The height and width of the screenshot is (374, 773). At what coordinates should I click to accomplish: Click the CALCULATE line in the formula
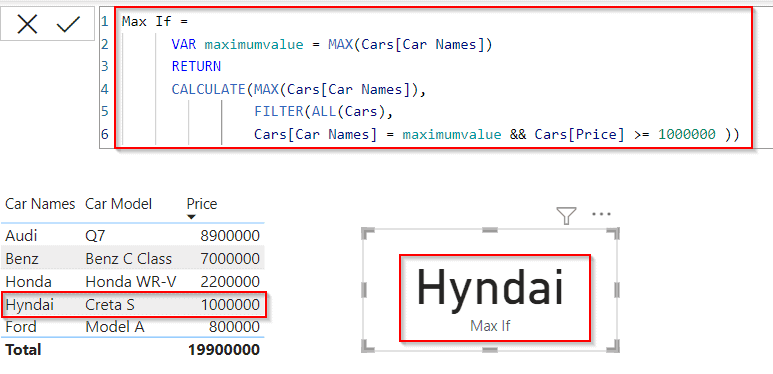click(x=299, y=89)
